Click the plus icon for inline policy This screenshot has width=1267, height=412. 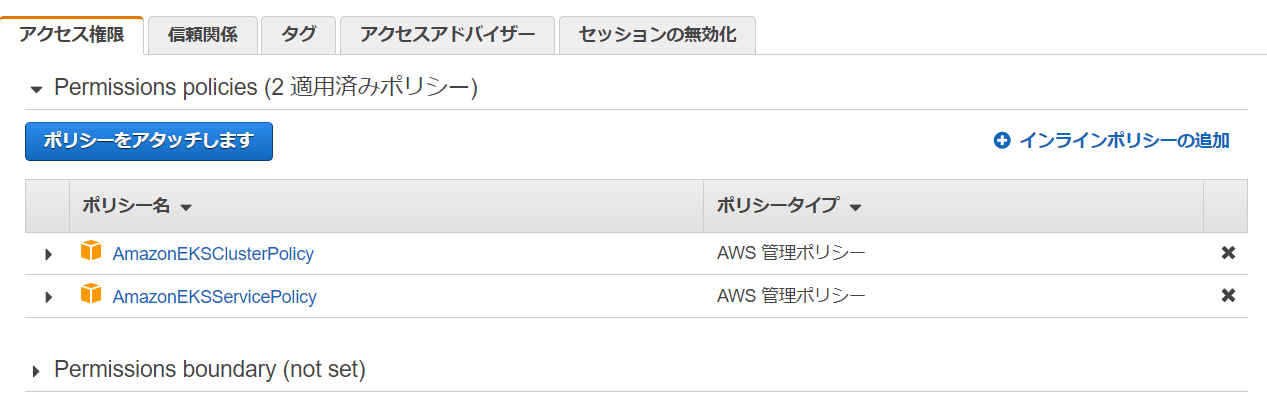point(1002,141)
